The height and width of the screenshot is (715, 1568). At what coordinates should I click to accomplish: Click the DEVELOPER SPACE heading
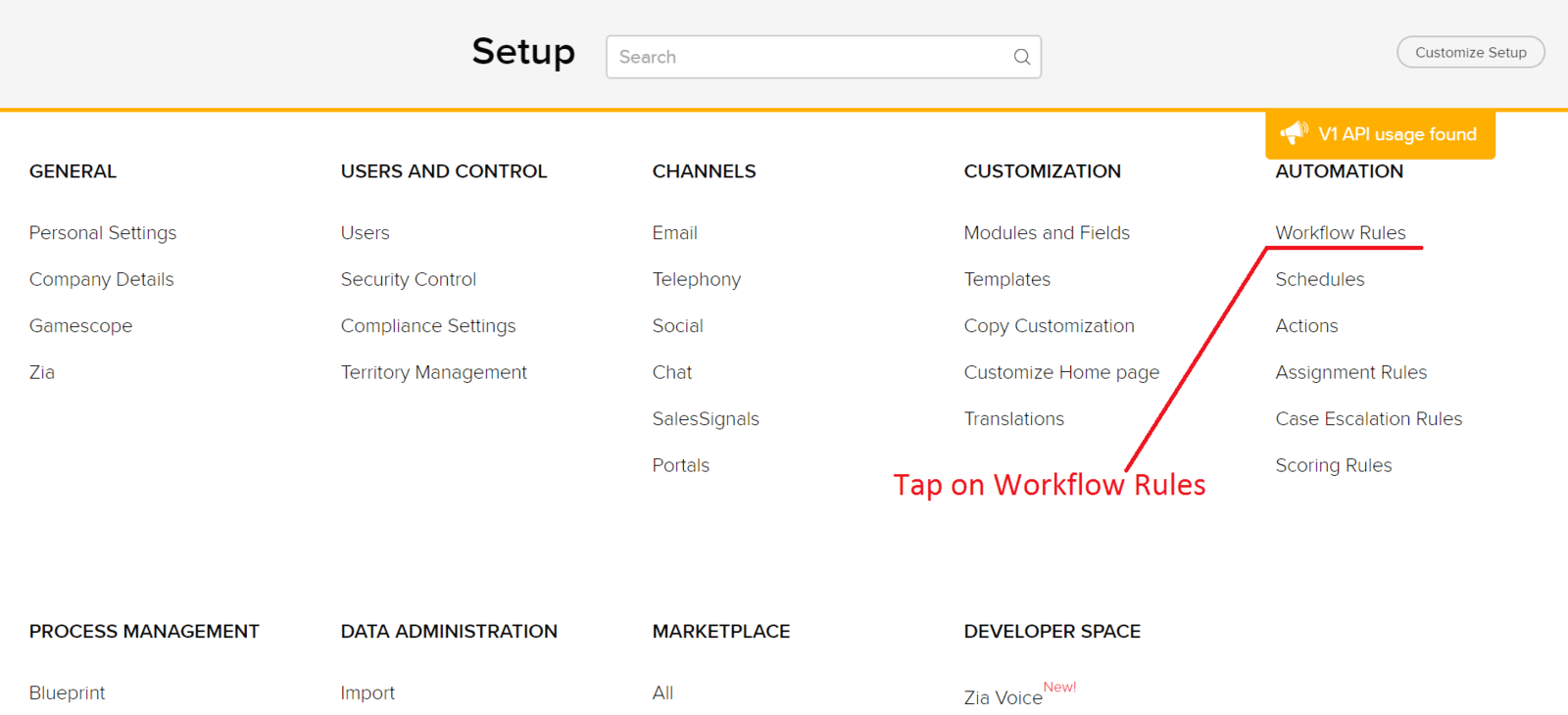coord(1053,632)
